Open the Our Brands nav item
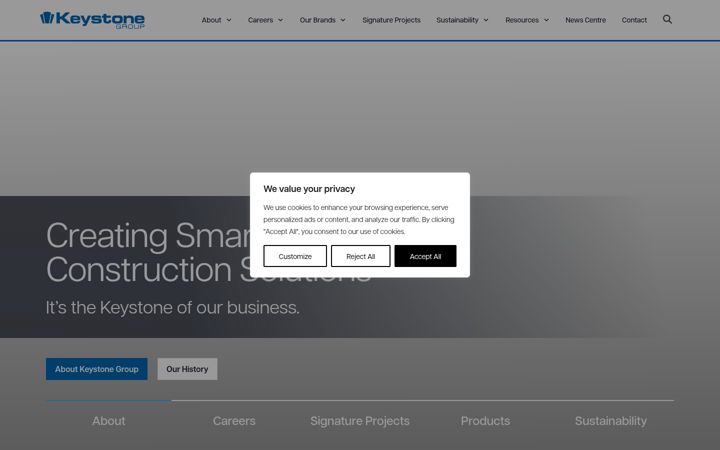720x450 pixels. (x=317, y=20)
